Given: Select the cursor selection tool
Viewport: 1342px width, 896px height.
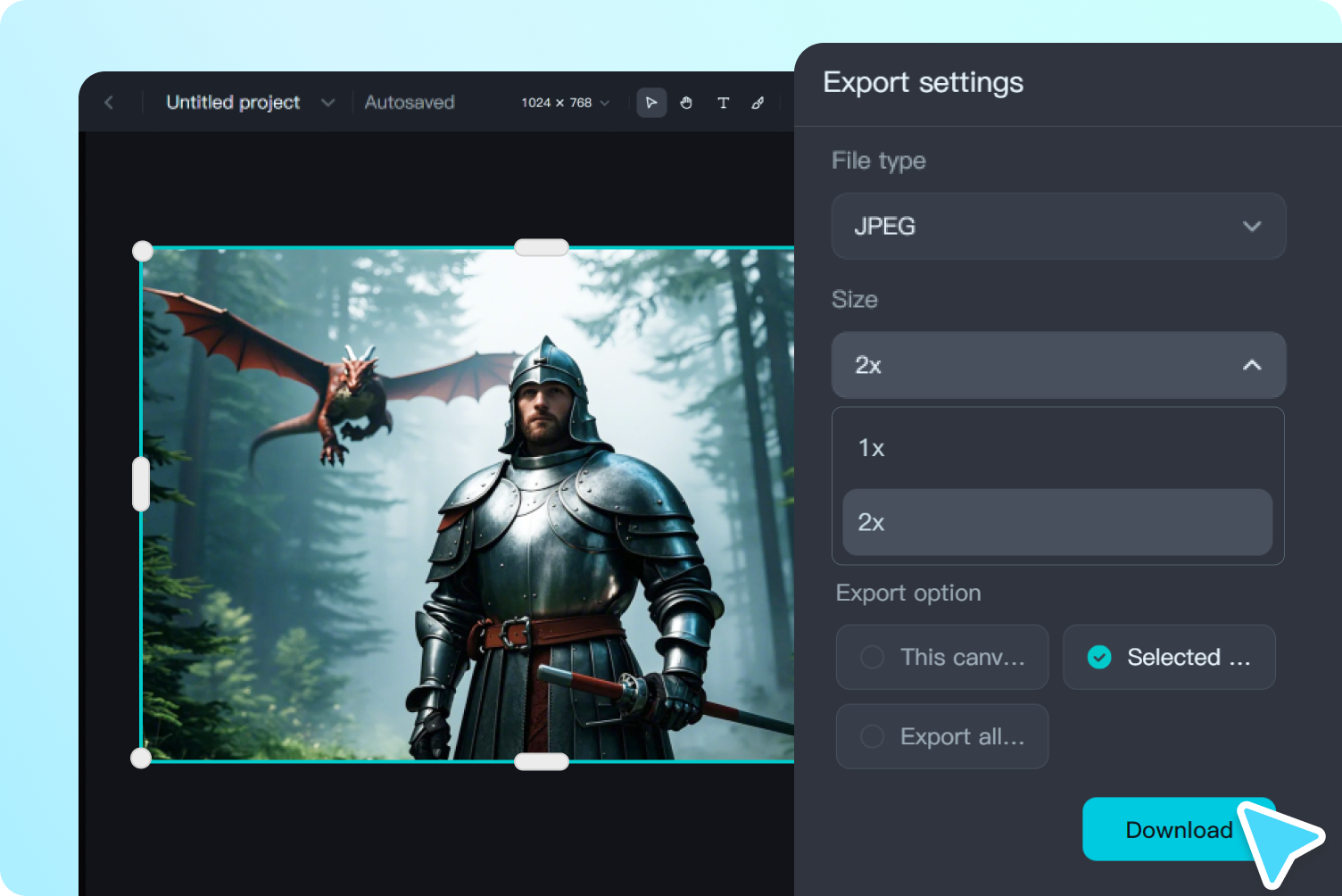Looking at the screenshot, I should (x=651, y=103).
